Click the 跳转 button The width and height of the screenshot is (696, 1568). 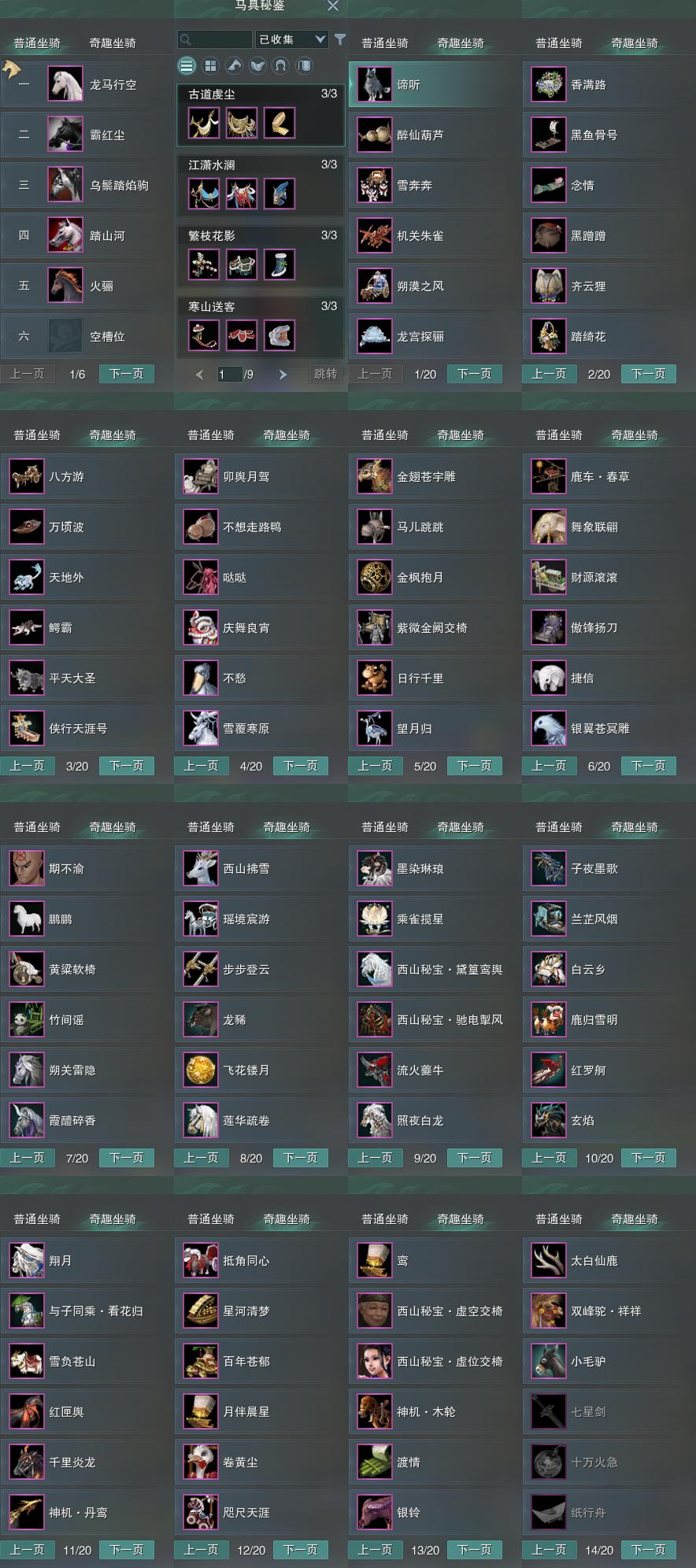pos(325,374)
